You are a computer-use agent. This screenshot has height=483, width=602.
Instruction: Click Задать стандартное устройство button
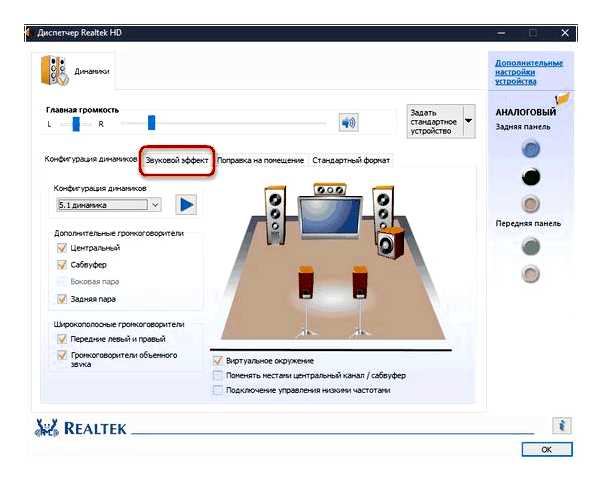tap(435, 121)
